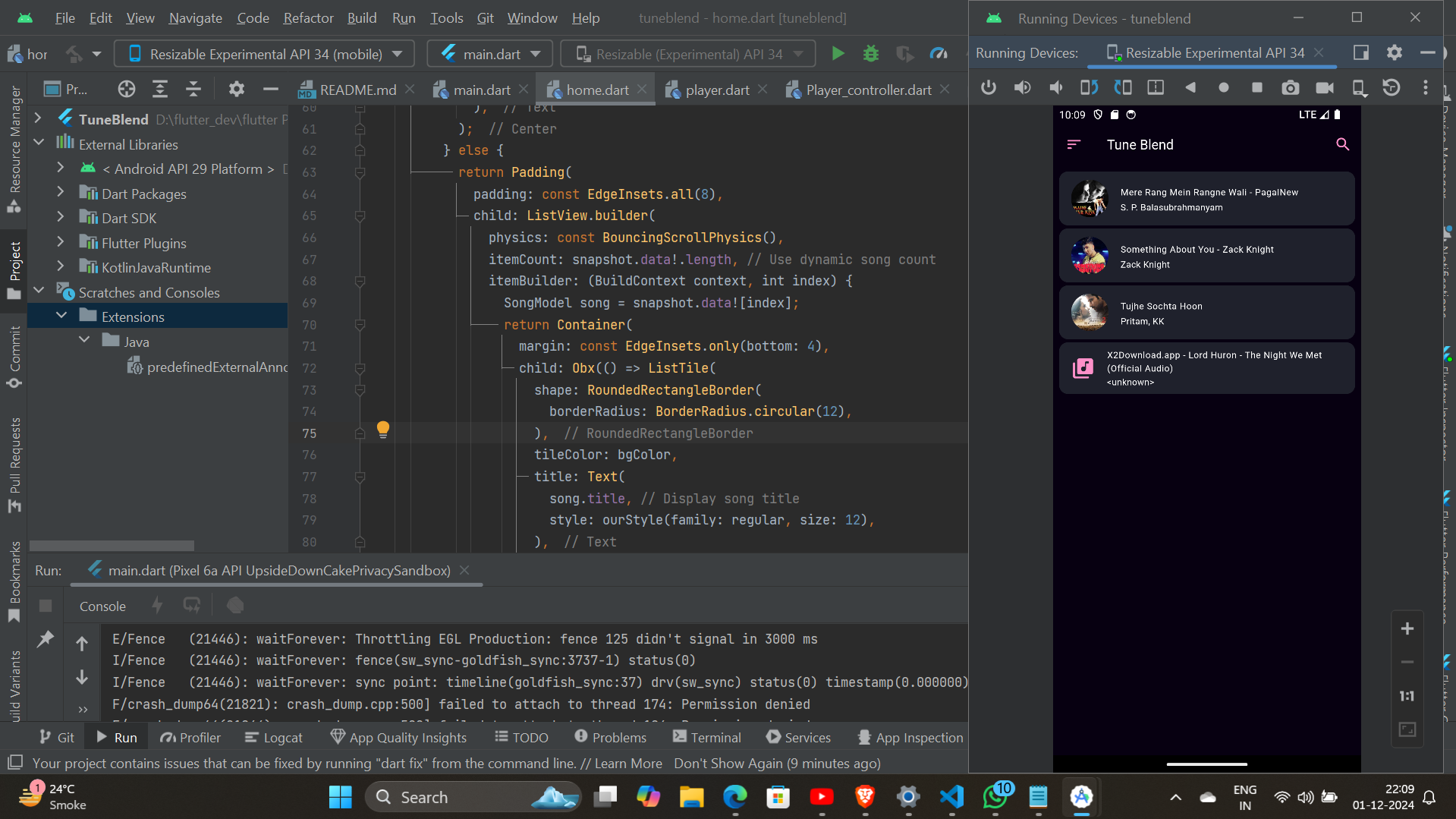The image size is (1456, 819).
Task: Run main.dart using the green play button
Action: point(838,53)
